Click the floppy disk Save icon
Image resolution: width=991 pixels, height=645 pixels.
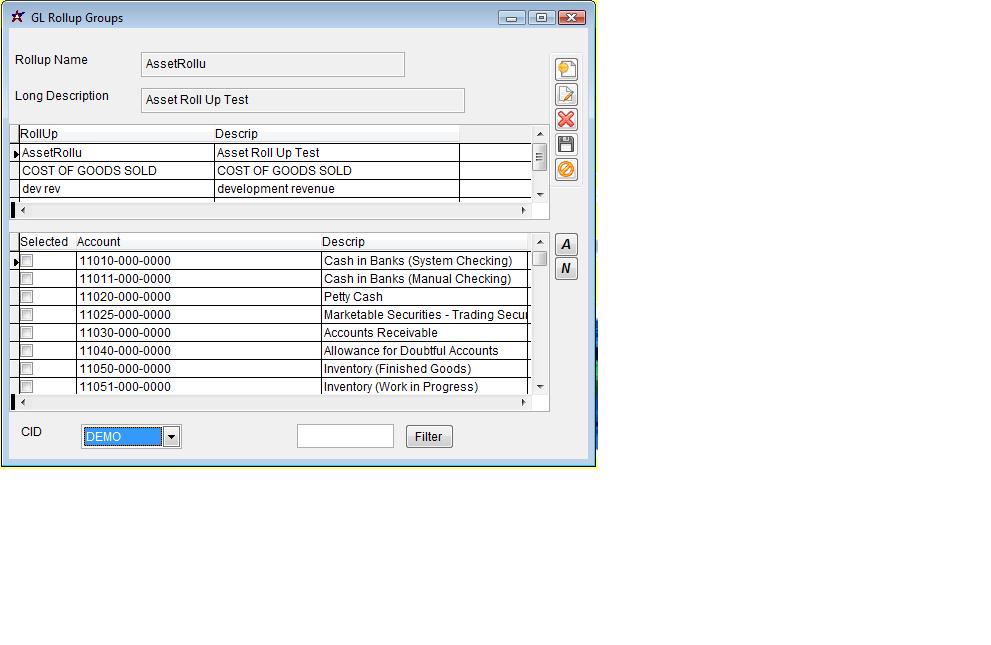566,145
